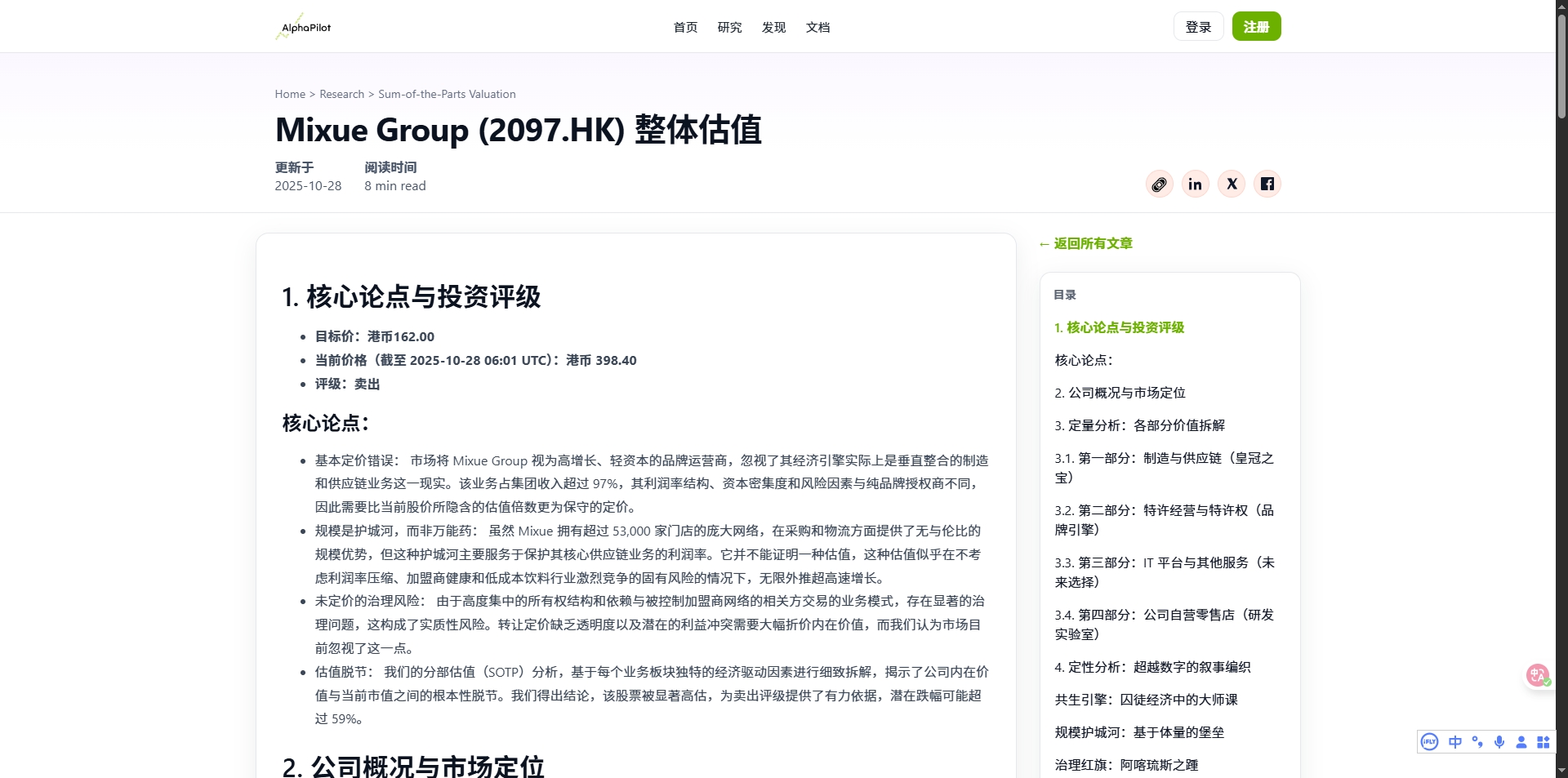The height and width of the screenshot is (778, 1568).
Task: Jump to 规模护城河：基于体量的堡垒 in contents
Action: pyautogui.click(x=1139, y=732)
